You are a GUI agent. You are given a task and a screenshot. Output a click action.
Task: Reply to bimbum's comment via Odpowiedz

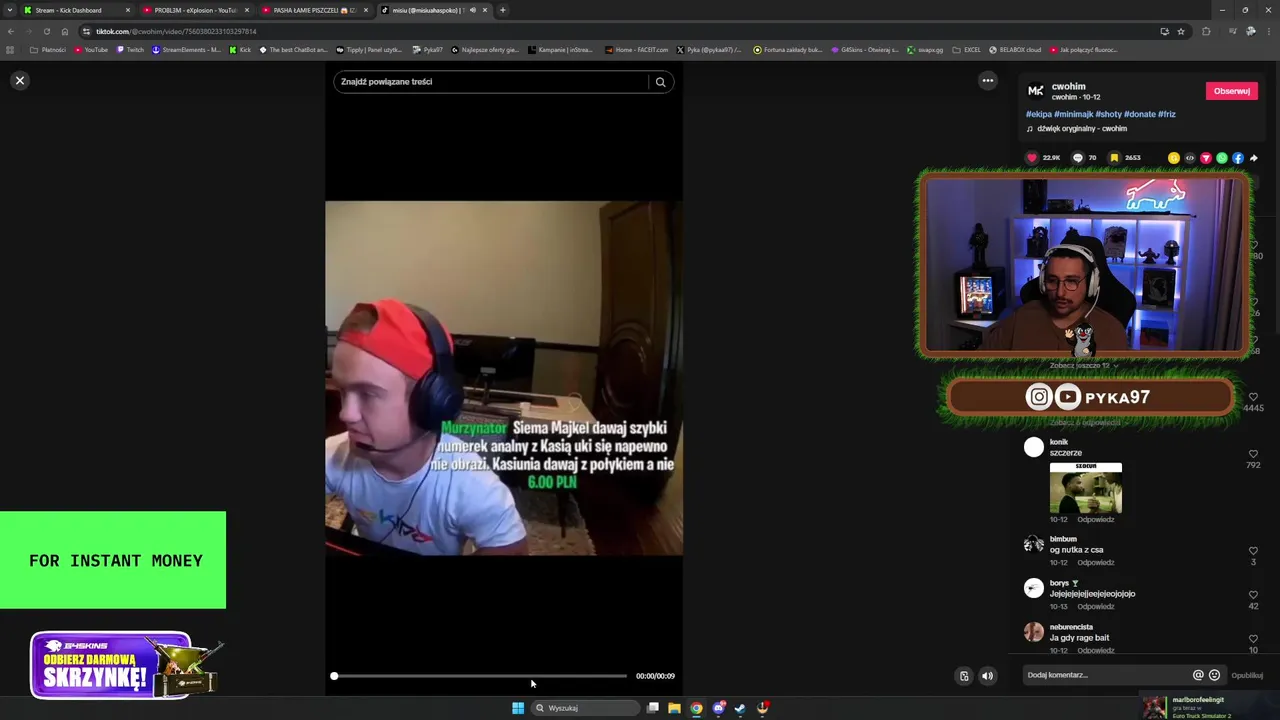(x=1096, y=562)
